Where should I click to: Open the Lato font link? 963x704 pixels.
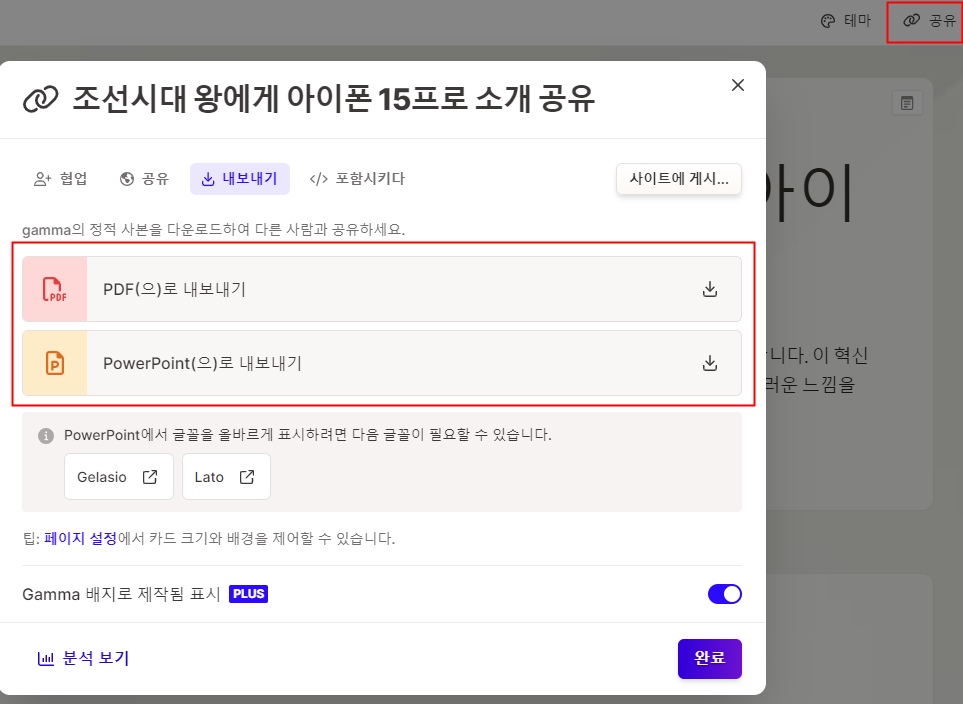(226, 477)
